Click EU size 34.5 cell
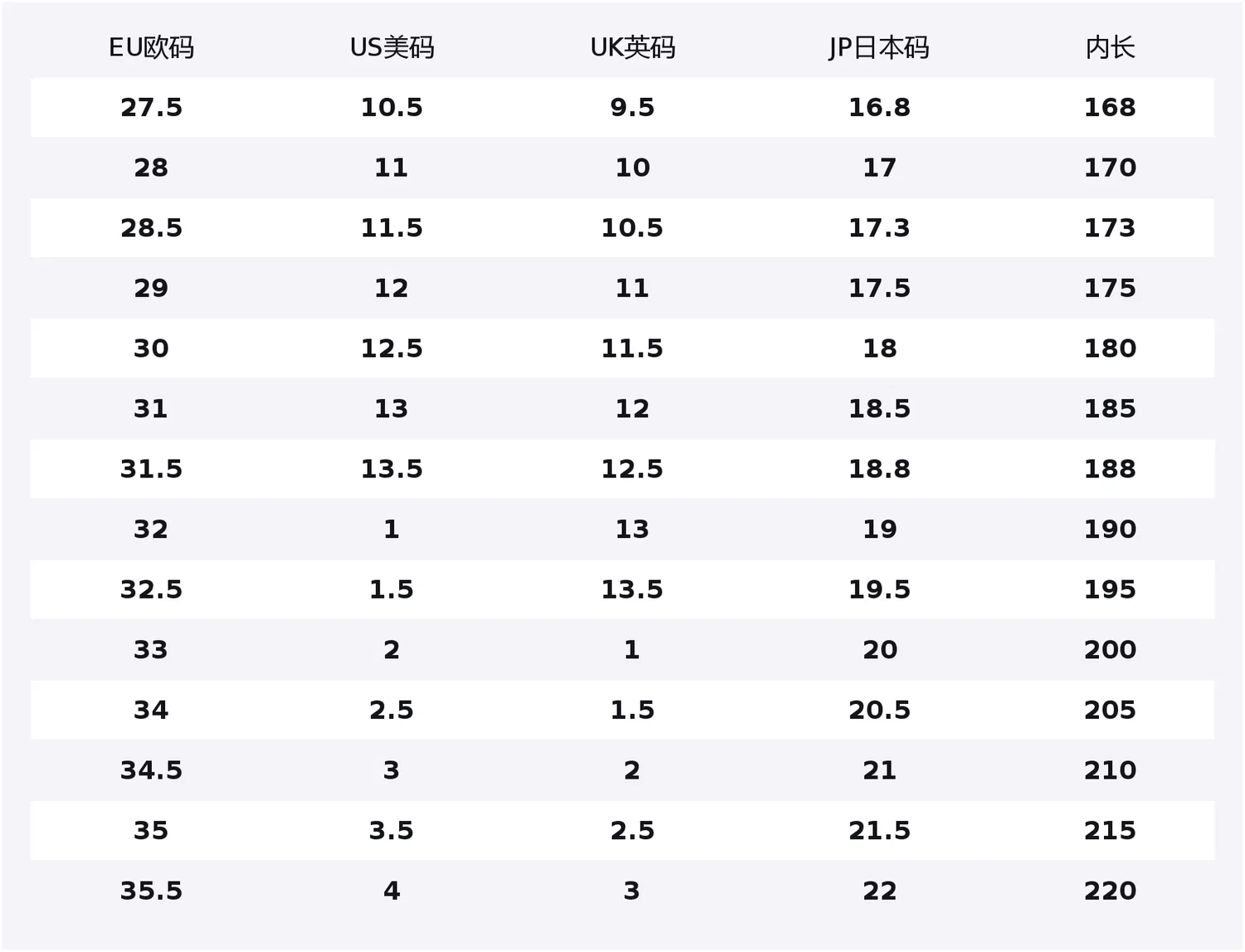Screen dimensions: 1245x952 pos(151,770)
